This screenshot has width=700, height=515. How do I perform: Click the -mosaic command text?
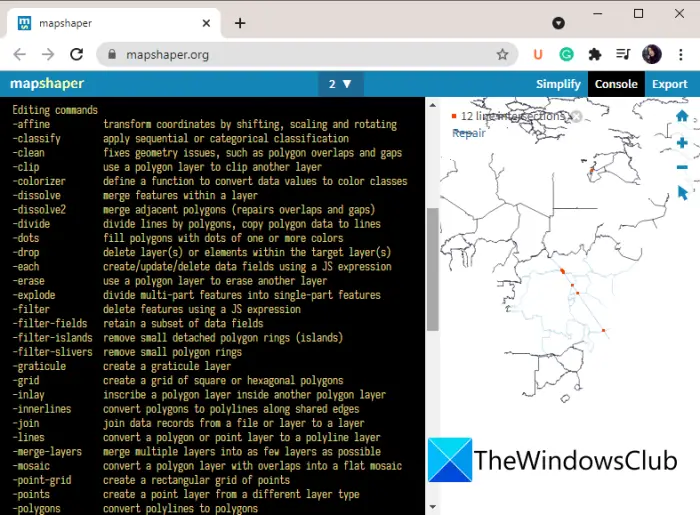coord(31,466)
